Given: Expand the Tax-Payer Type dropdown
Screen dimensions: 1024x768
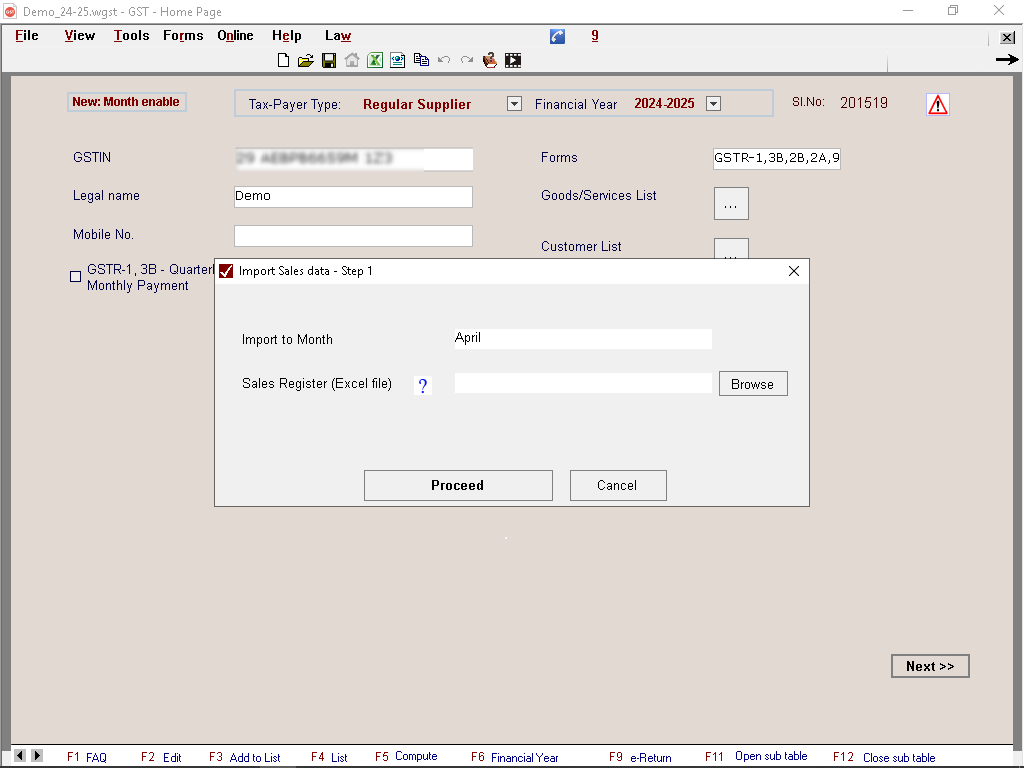Looking at the screenshot, I should 514,104.
